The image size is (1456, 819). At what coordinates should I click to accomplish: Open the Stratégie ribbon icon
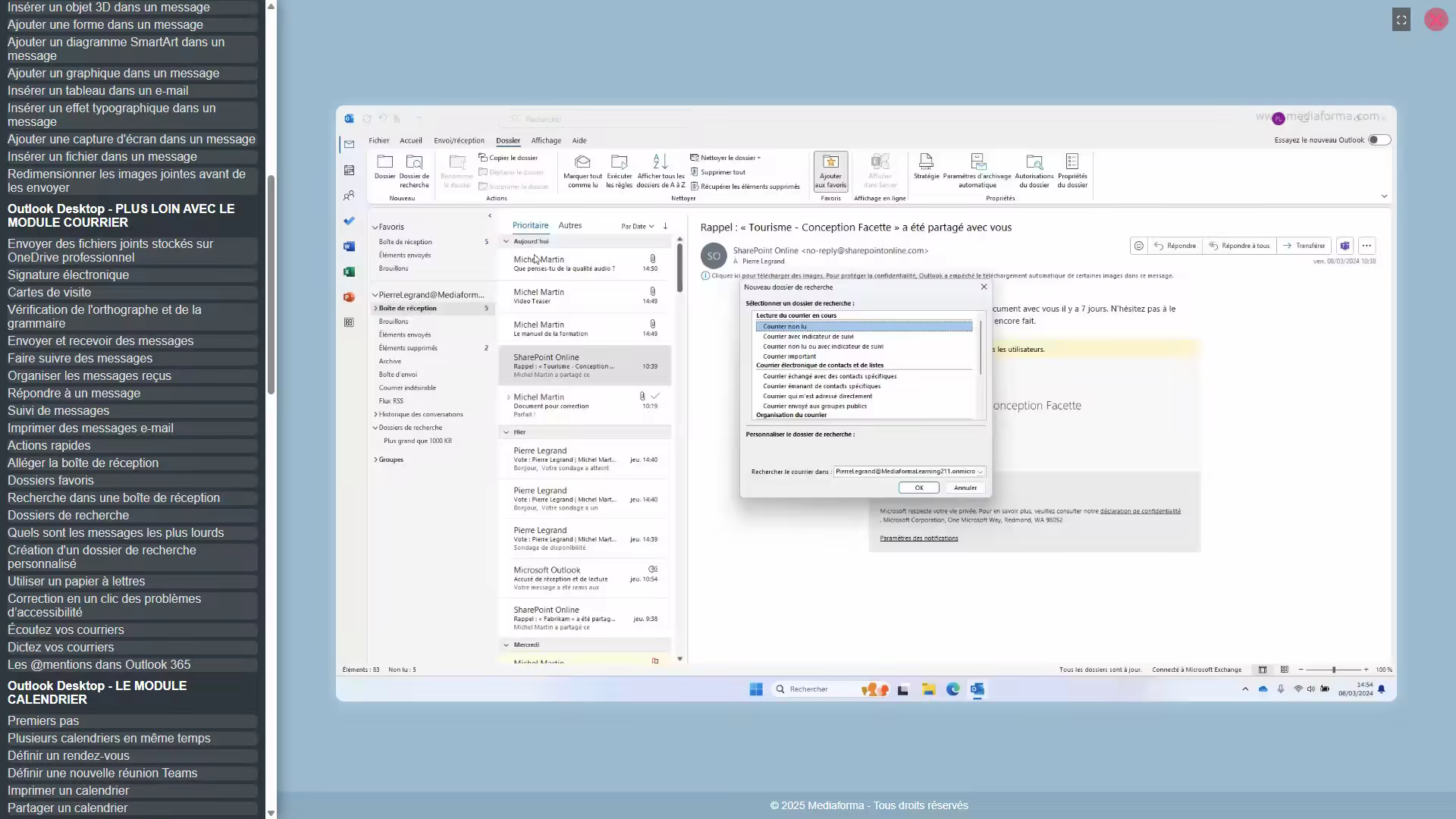point(926,167)
